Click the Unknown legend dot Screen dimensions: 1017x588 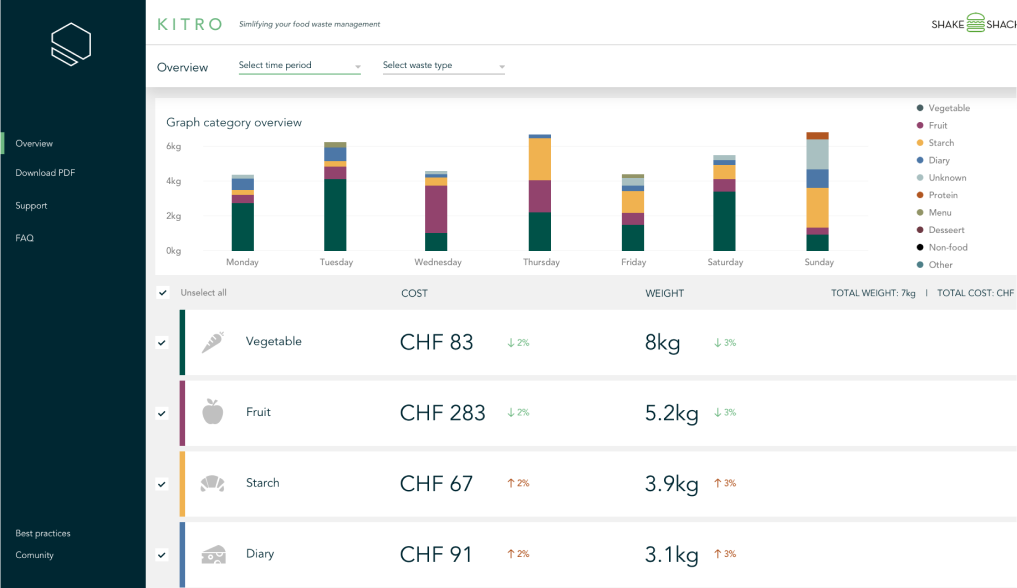(920, 178)
